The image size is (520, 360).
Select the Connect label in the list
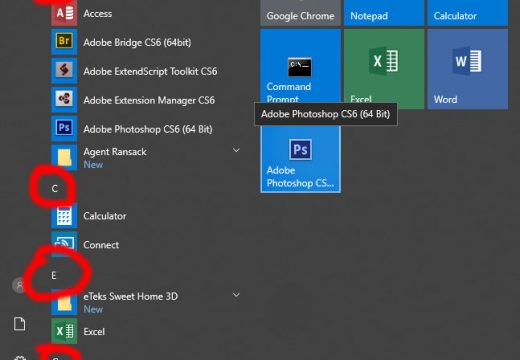[x=101, y=245]
